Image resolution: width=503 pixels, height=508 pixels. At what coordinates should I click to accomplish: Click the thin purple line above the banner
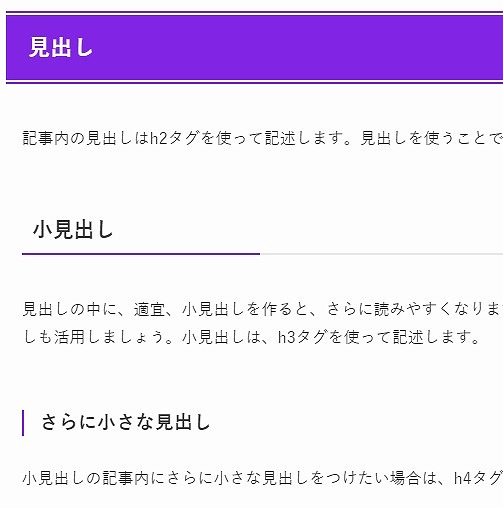pos(254,12)
